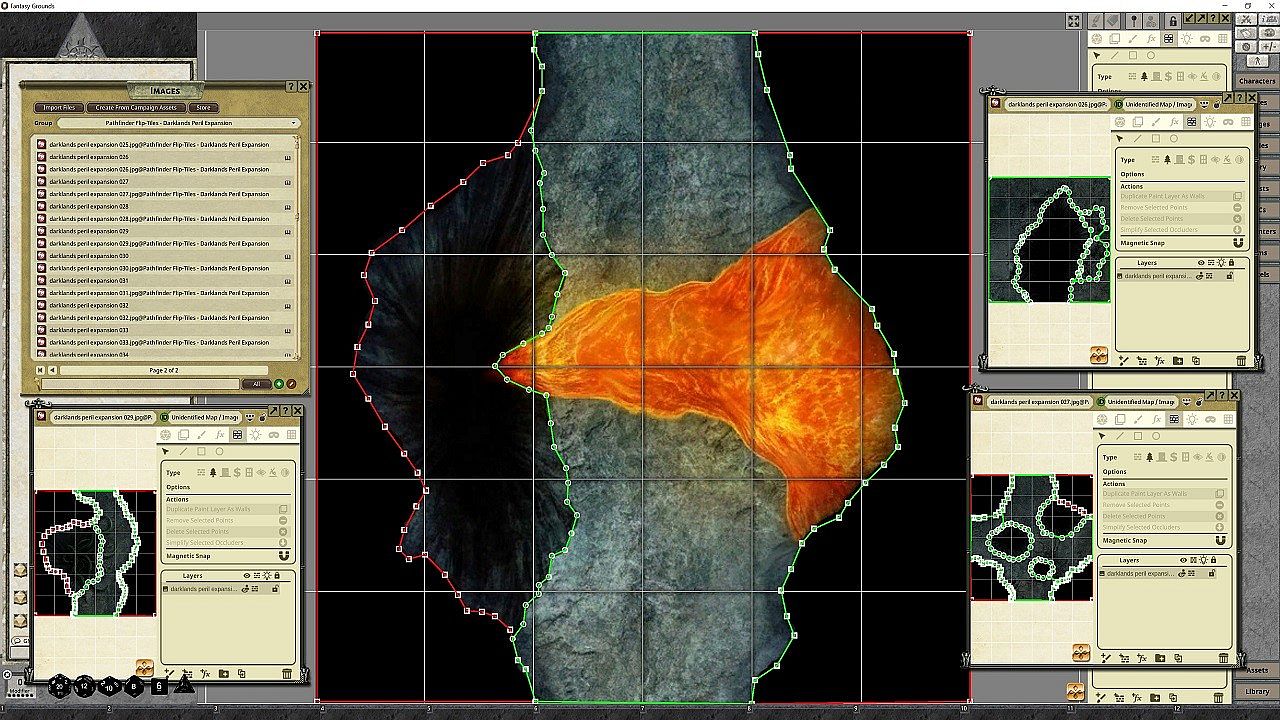1280x720 pixels.
Task: Open Assets sidebar tab
Action: click(x=1257, y=670)
